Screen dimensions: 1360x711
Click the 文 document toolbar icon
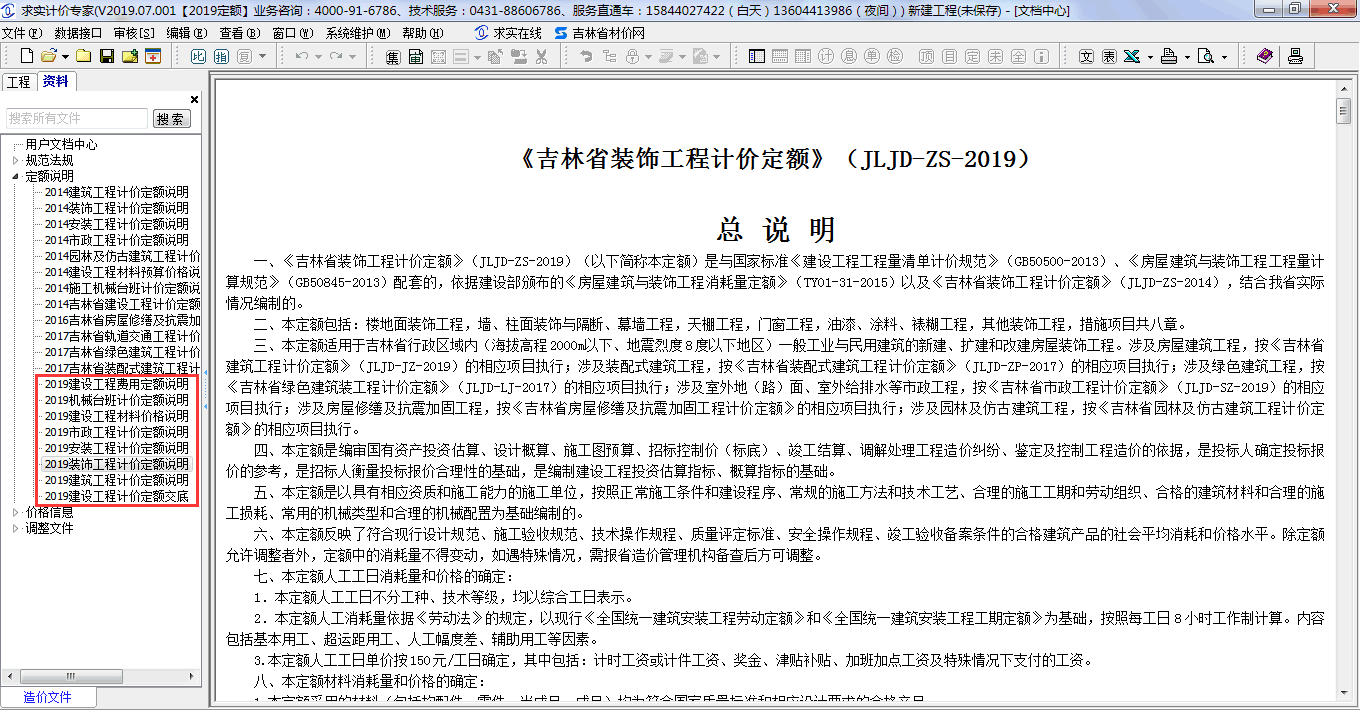click(1086, 56)
